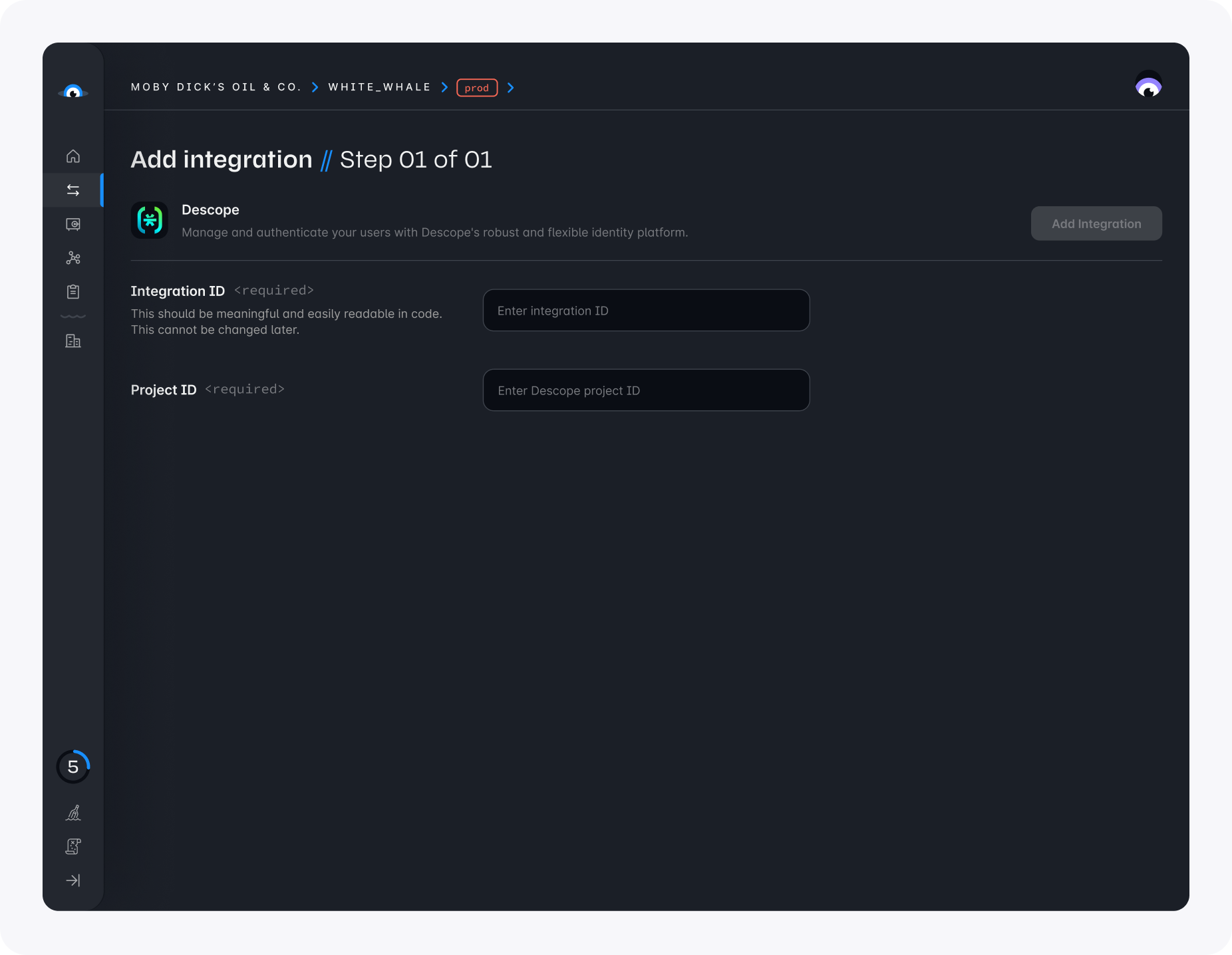Click the Project ID label
1232x955 pixels.
click(164, 390)
